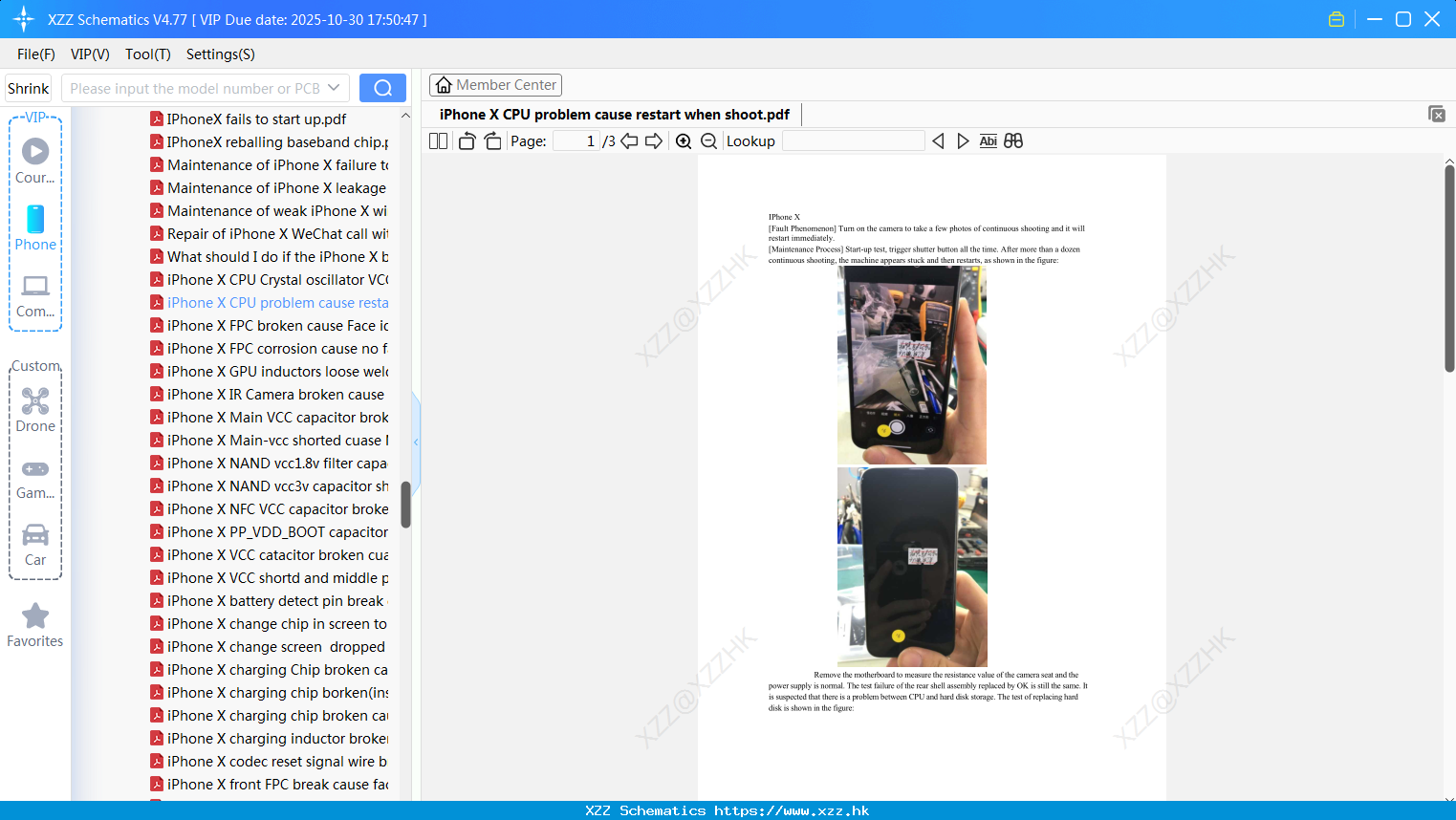Find next lookup match triangle
Viewport: 1456px width, 820px height.
pyautogui.click(x=963, y=141)
